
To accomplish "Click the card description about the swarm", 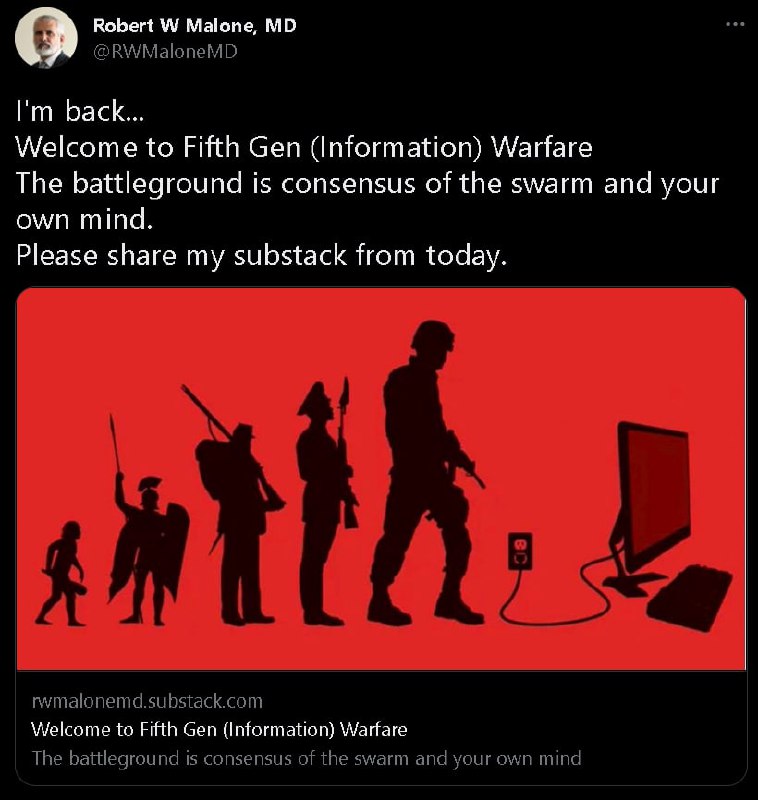I will [x=306, y=758].
